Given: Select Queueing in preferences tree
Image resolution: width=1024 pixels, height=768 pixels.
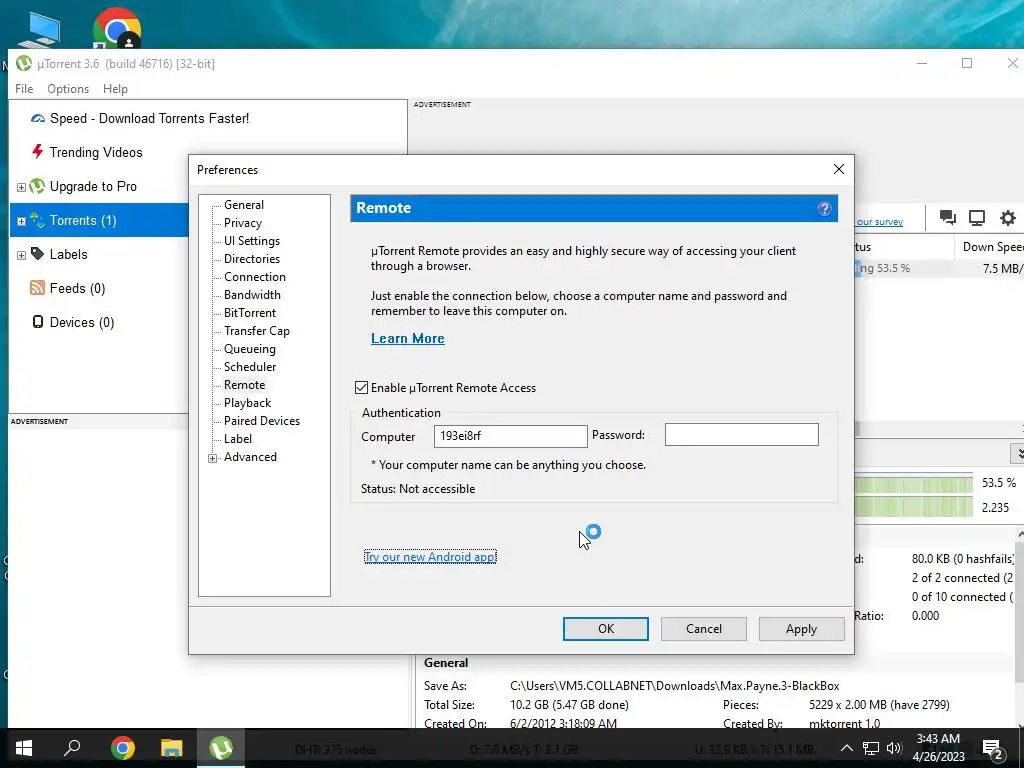Looking at the screenshot, I should point(249,349).
